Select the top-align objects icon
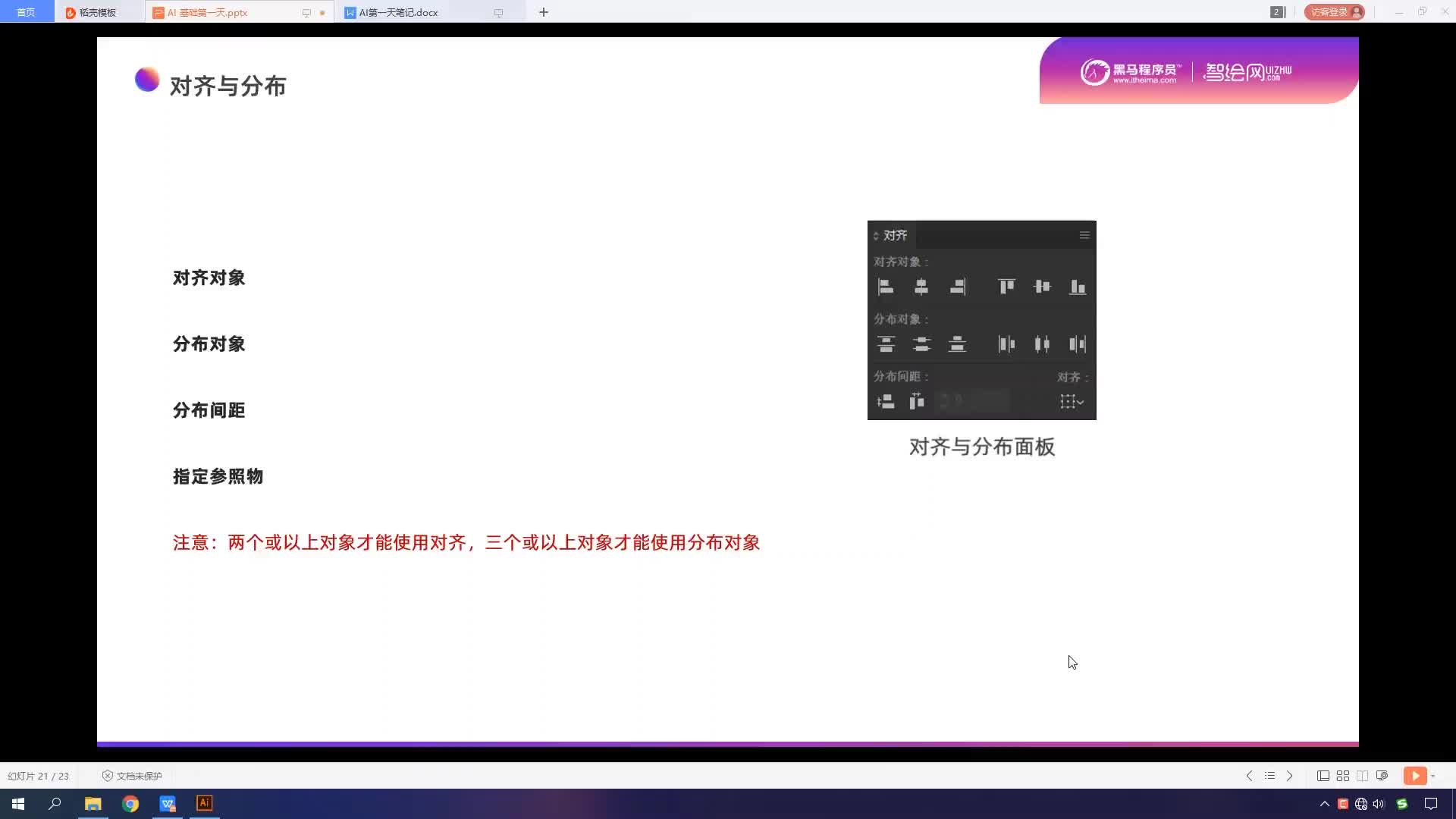This screenshot has height=819, width=1456. tap(1006, 287)
